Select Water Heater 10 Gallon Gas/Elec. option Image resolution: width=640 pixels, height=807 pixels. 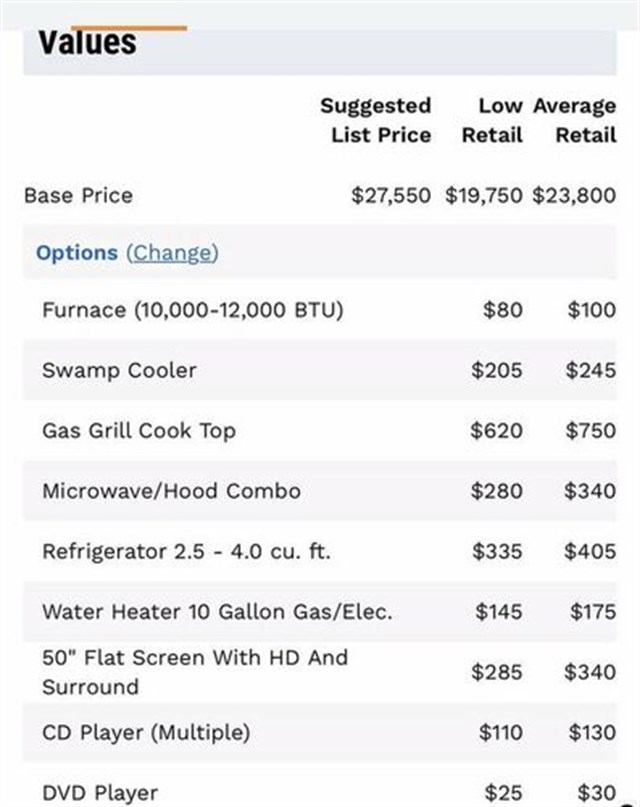tap(217, 611)
